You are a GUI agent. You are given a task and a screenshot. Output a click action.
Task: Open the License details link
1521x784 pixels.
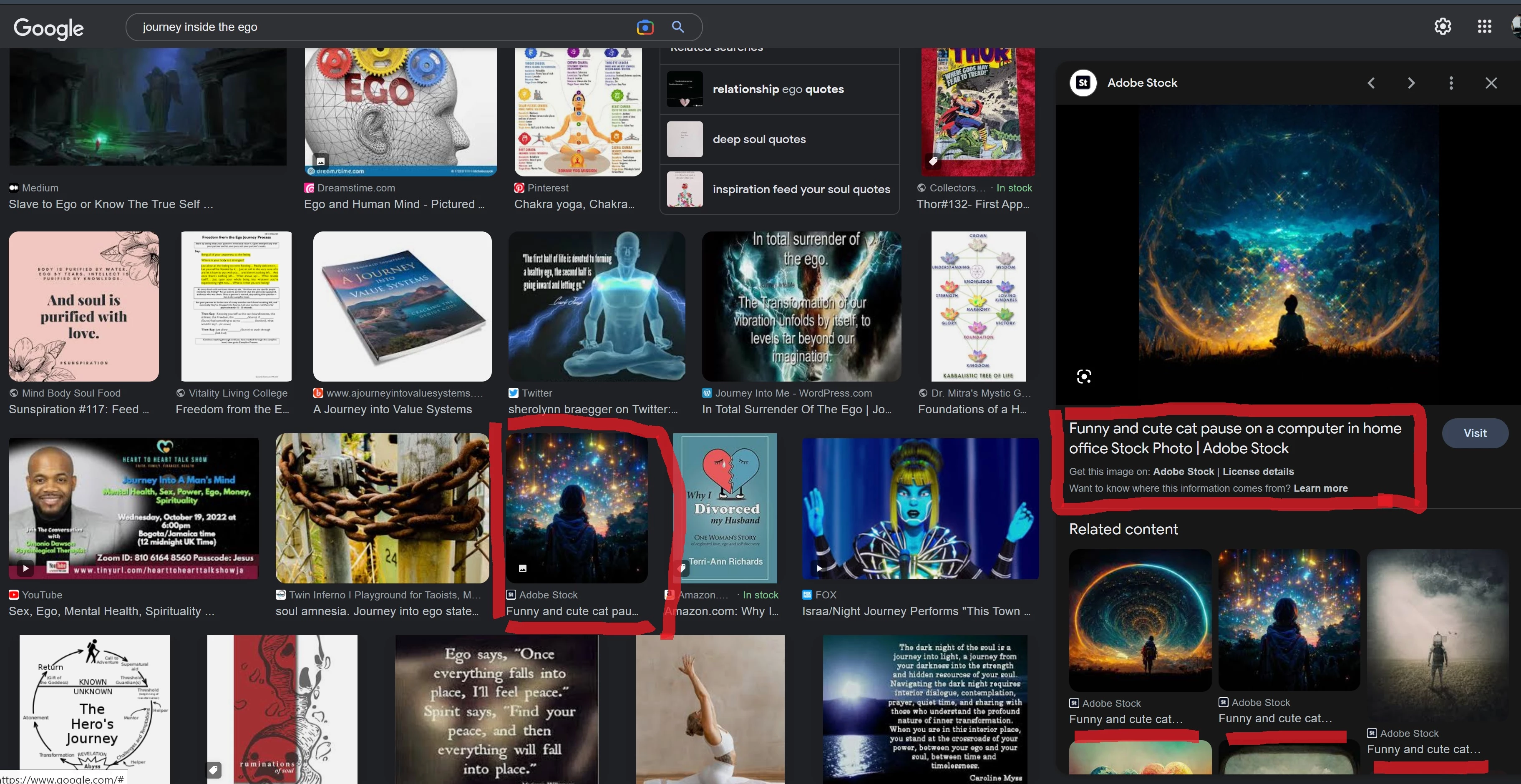[x=1258, y=472]
